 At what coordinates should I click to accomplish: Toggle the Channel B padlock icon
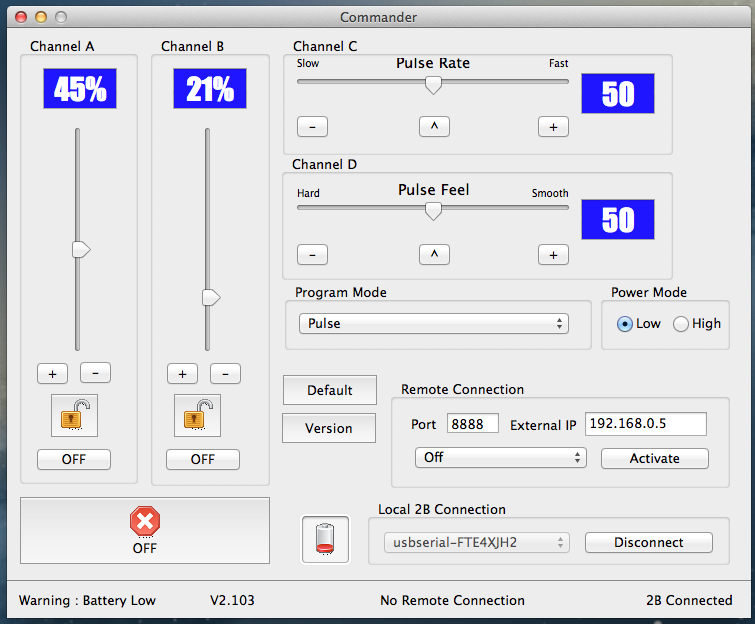(197, 416)
